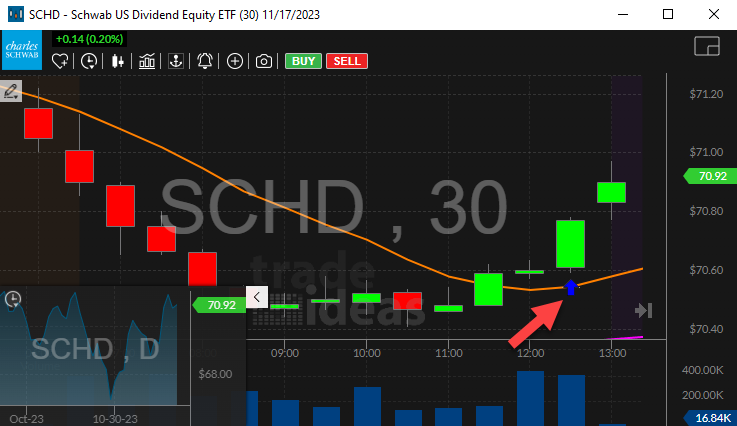The width and height of the screenshot is (737, 426).
Task: Click the green BUY button
Action: pos(303,61)
